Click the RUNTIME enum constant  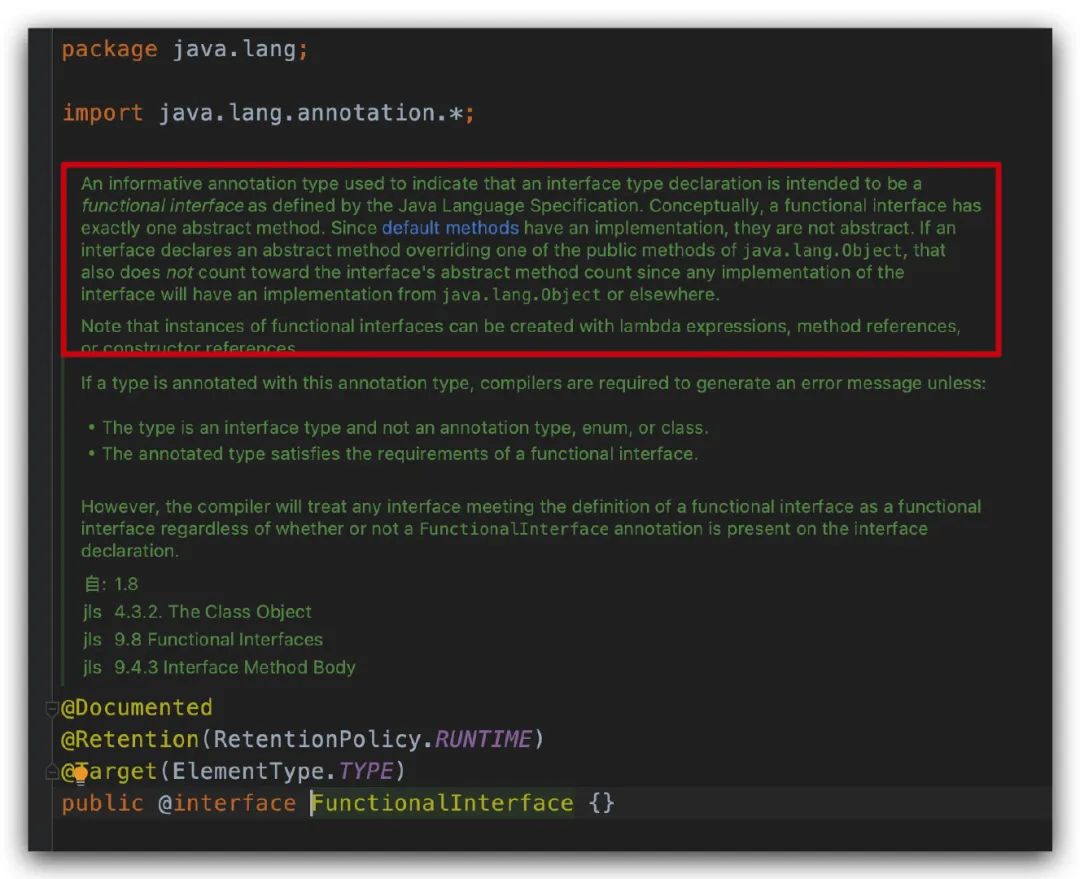coord(482,740)
